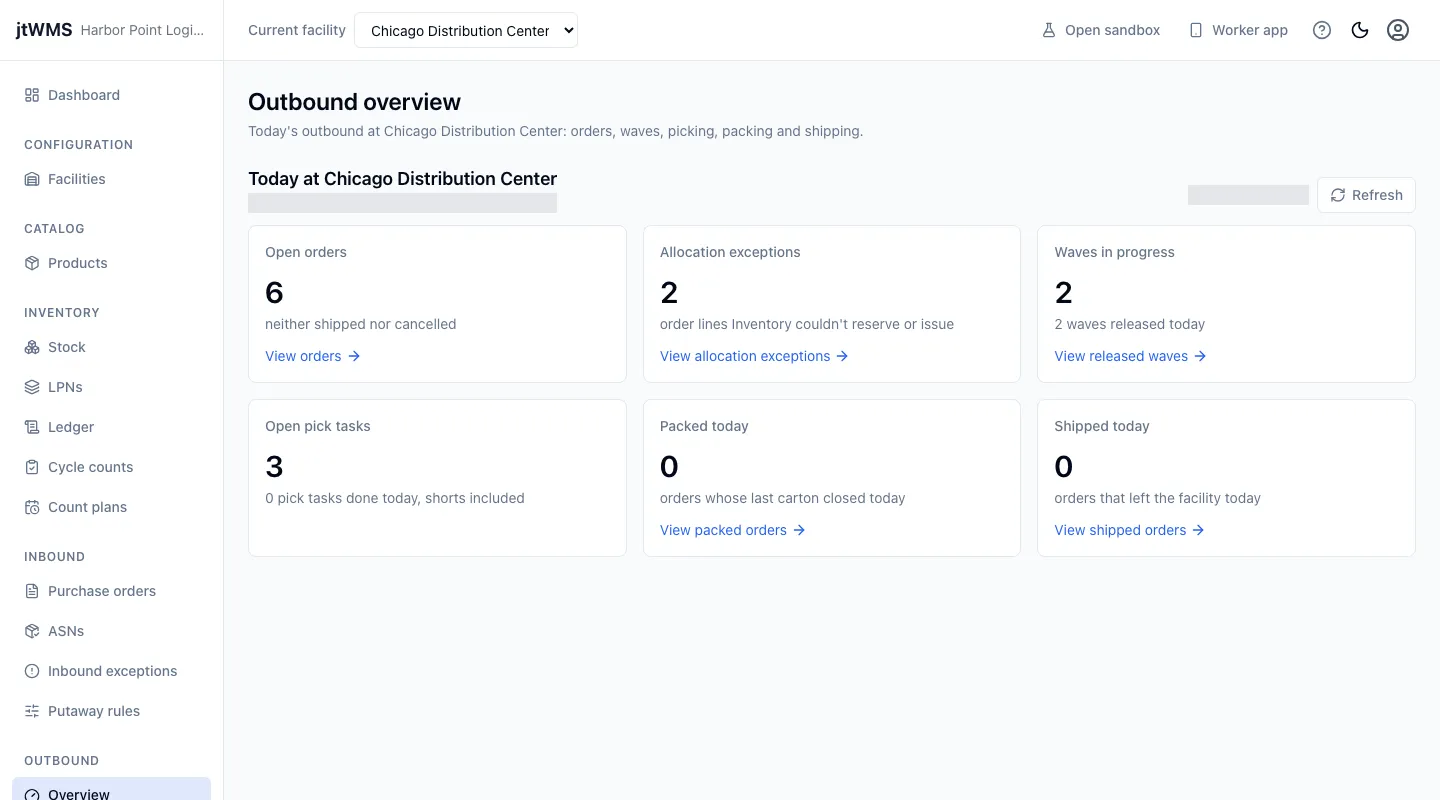Image resolution: width=1440 pixels, height=800 pixels.
Task: Follow the View shipped orders link
Action: (1130, 530)
